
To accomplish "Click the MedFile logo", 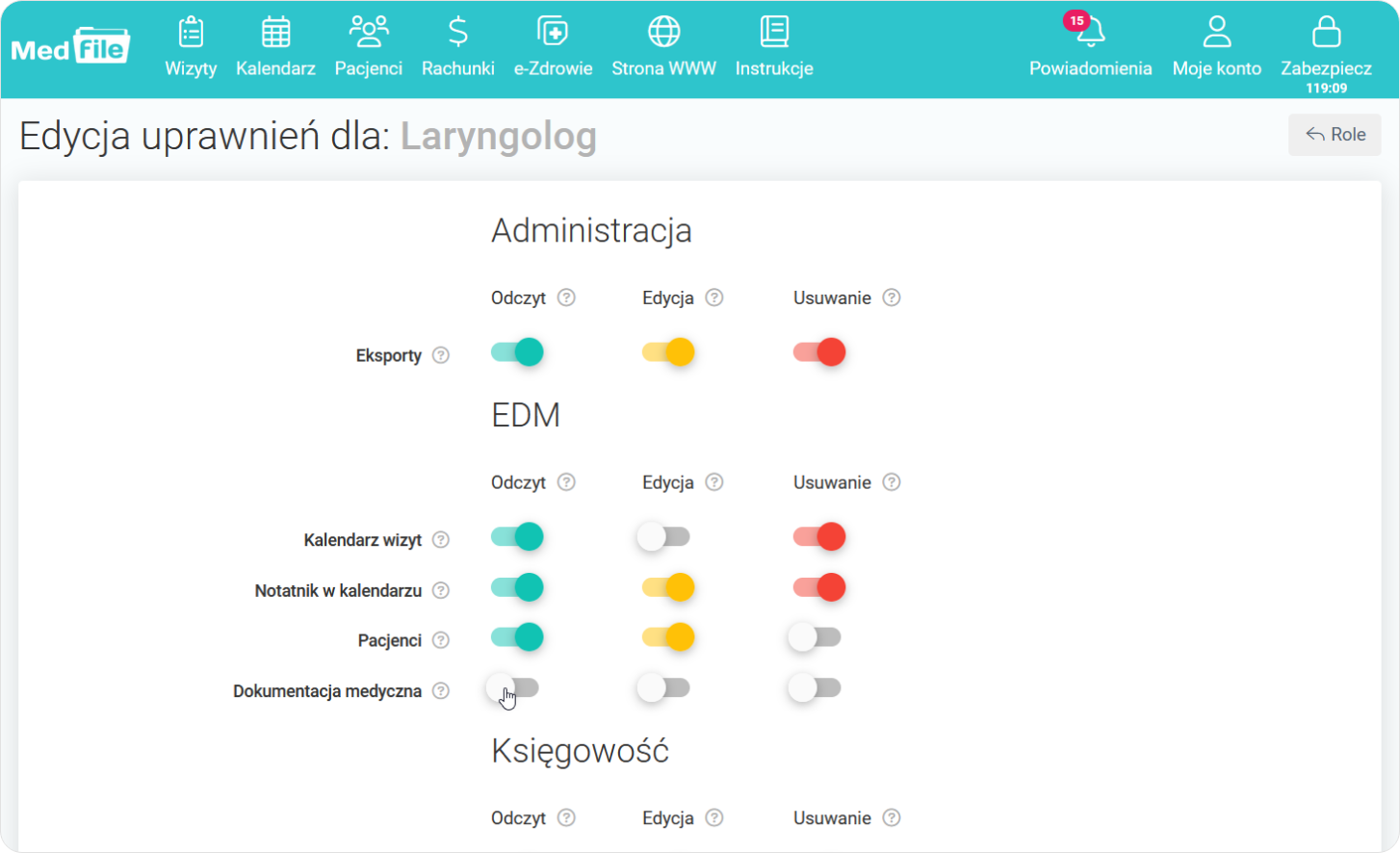I will pos(70,46).
